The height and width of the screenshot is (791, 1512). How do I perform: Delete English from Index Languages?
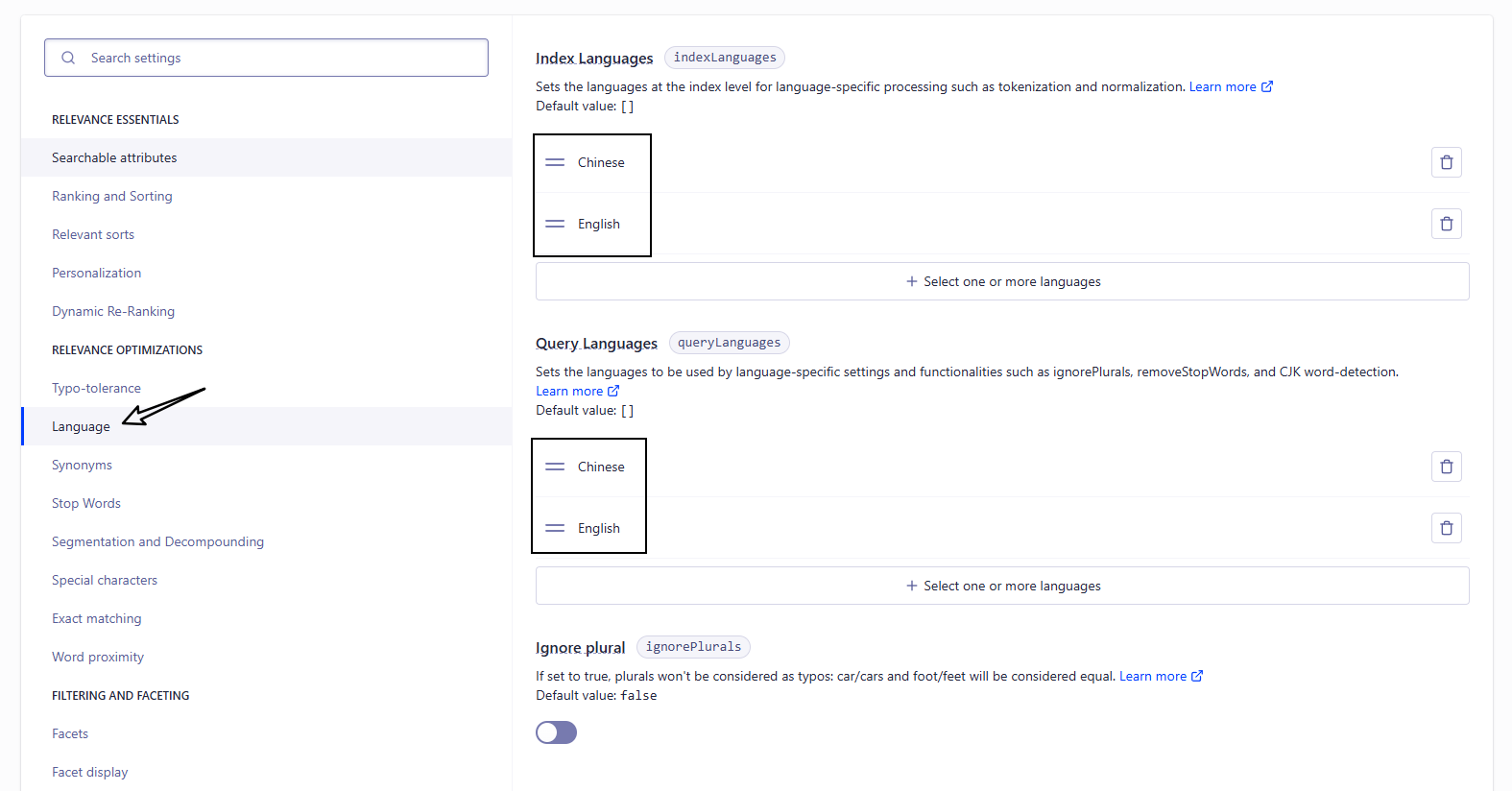click(1446, 224)
